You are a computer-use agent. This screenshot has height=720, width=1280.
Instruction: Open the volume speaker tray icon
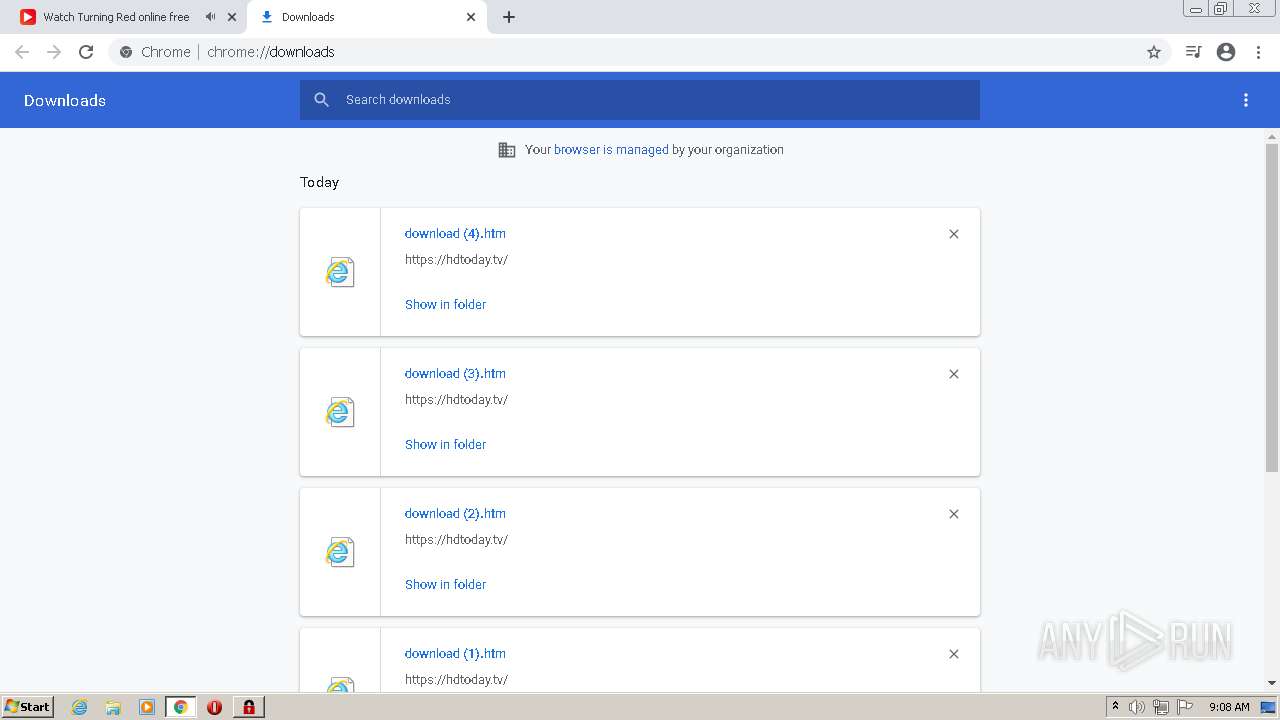(x=1137, y=707)
